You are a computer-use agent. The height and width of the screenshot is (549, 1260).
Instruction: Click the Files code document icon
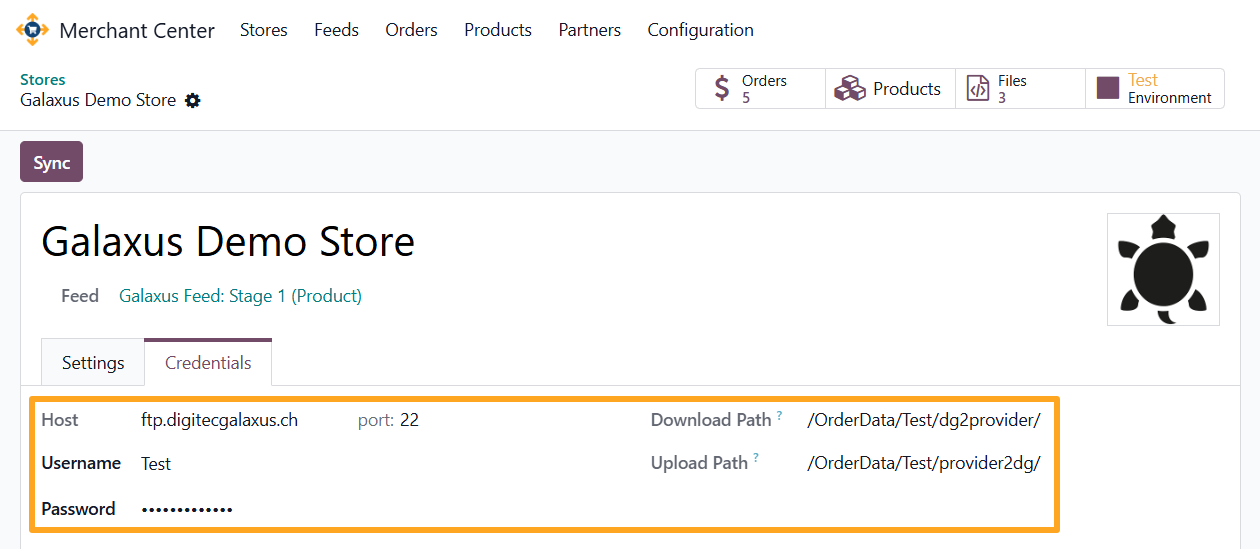coord(977,89)
